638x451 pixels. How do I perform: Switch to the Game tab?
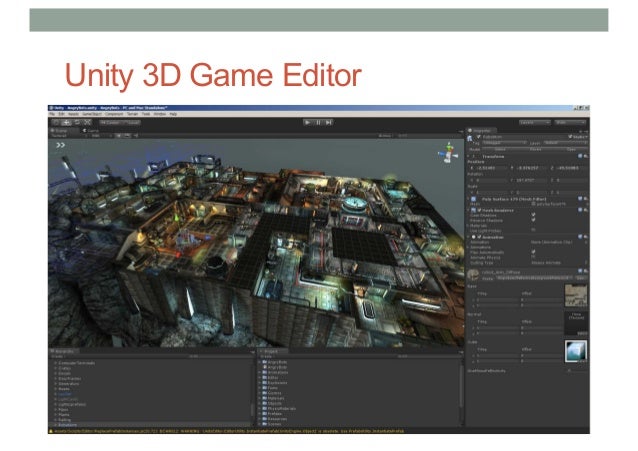pos(91,131)
